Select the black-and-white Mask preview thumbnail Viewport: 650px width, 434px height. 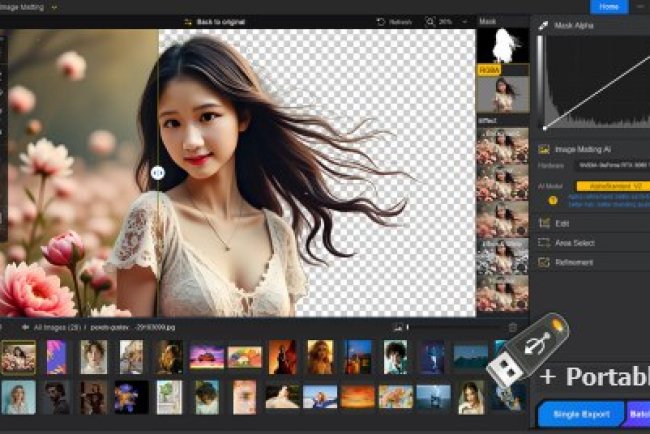pos(503,46)
